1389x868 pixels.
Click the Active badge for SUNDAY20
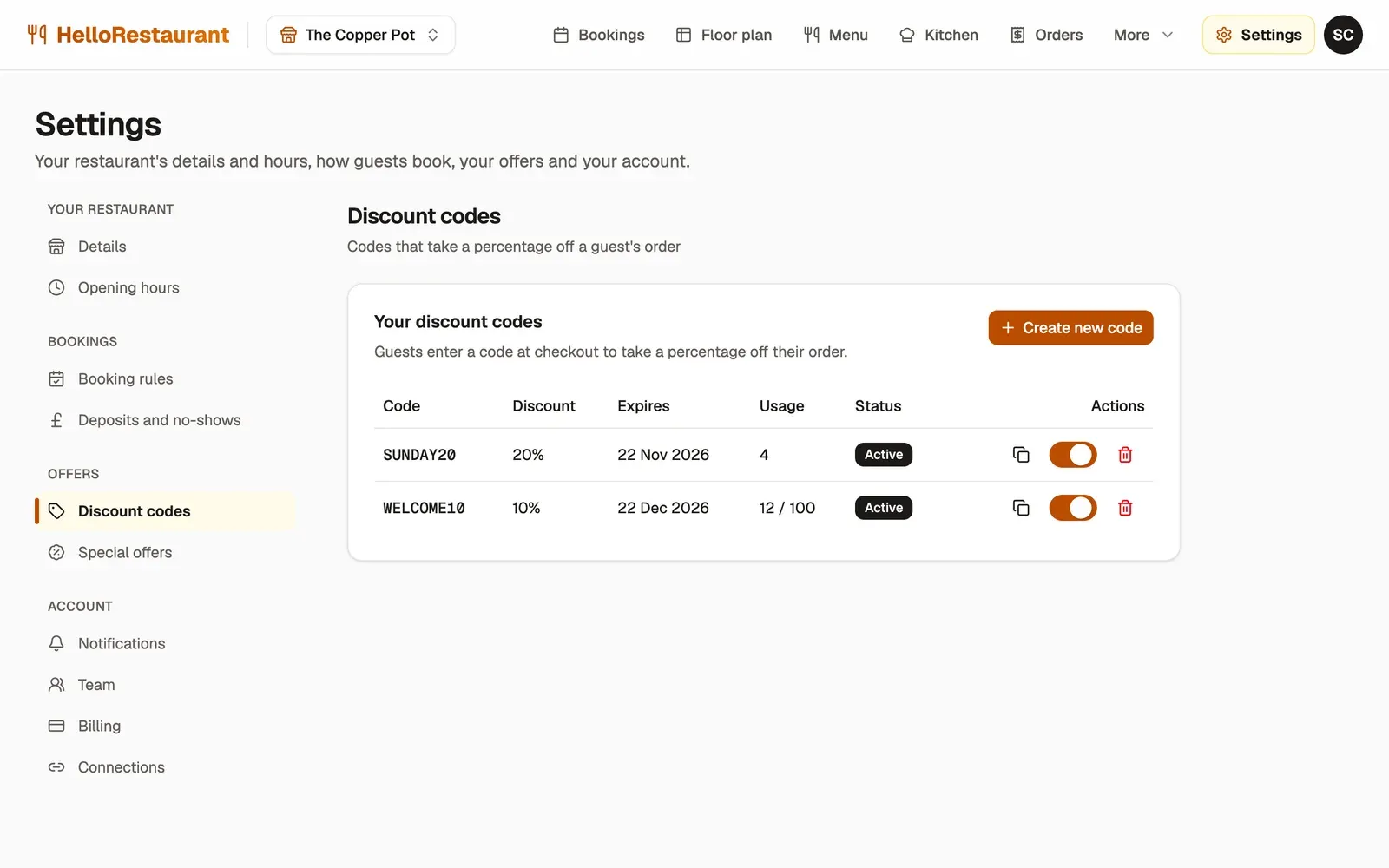884,455
